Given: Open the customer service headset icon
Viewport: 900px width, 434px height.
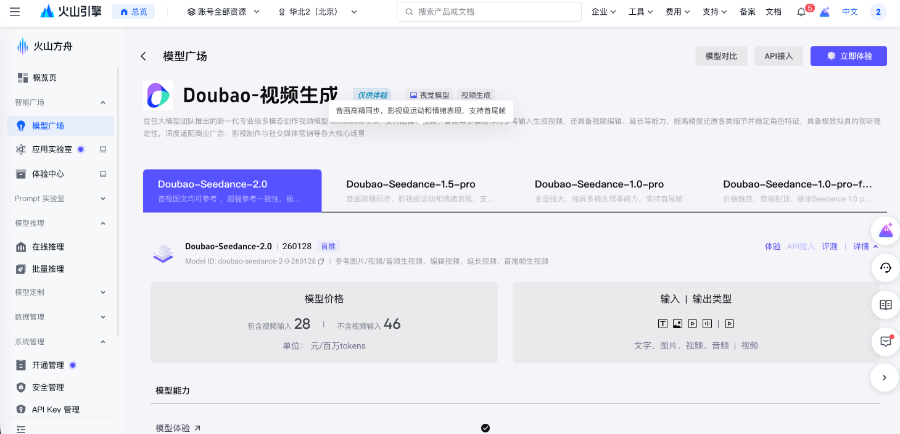Looking at the screenshot, I should [884, 268].
